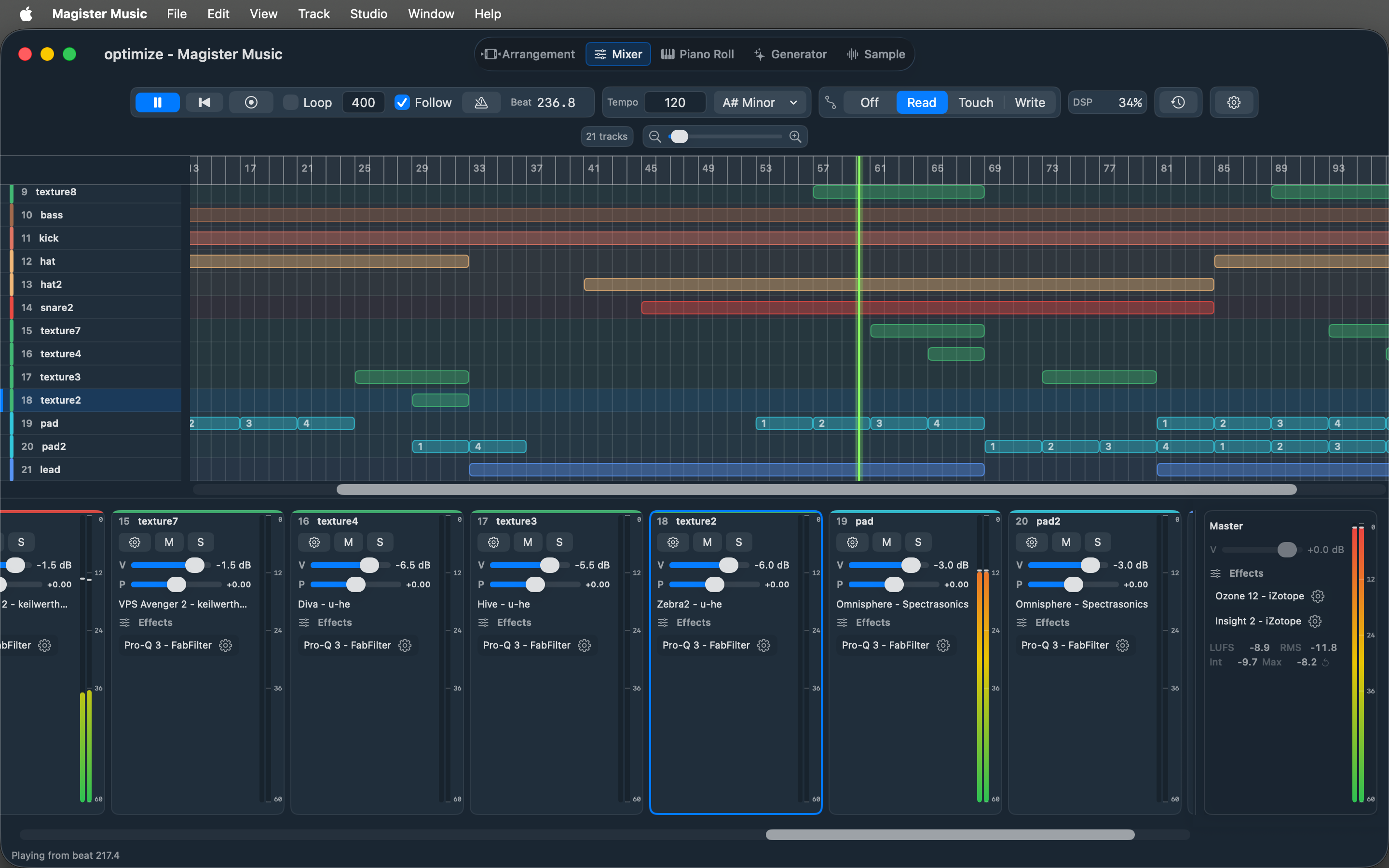Enable the Loop checkbox
The height and width of the screenshot is (868, 1389).
tap(291, 102)
